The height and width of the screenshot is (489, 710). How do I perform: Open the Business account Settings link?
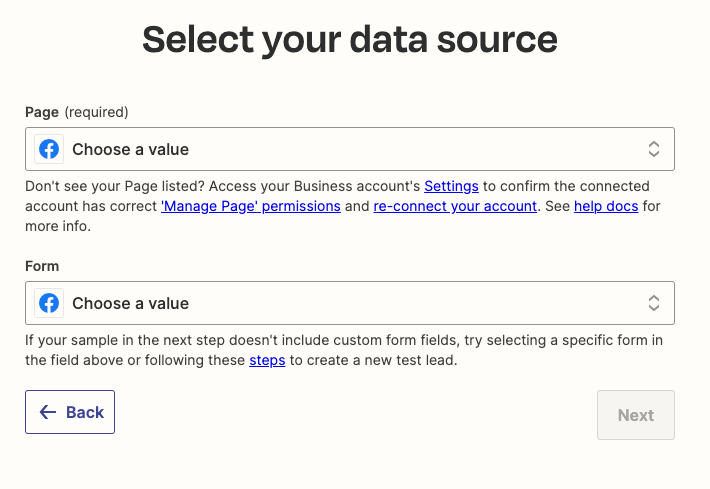click(x=452, y=187)
